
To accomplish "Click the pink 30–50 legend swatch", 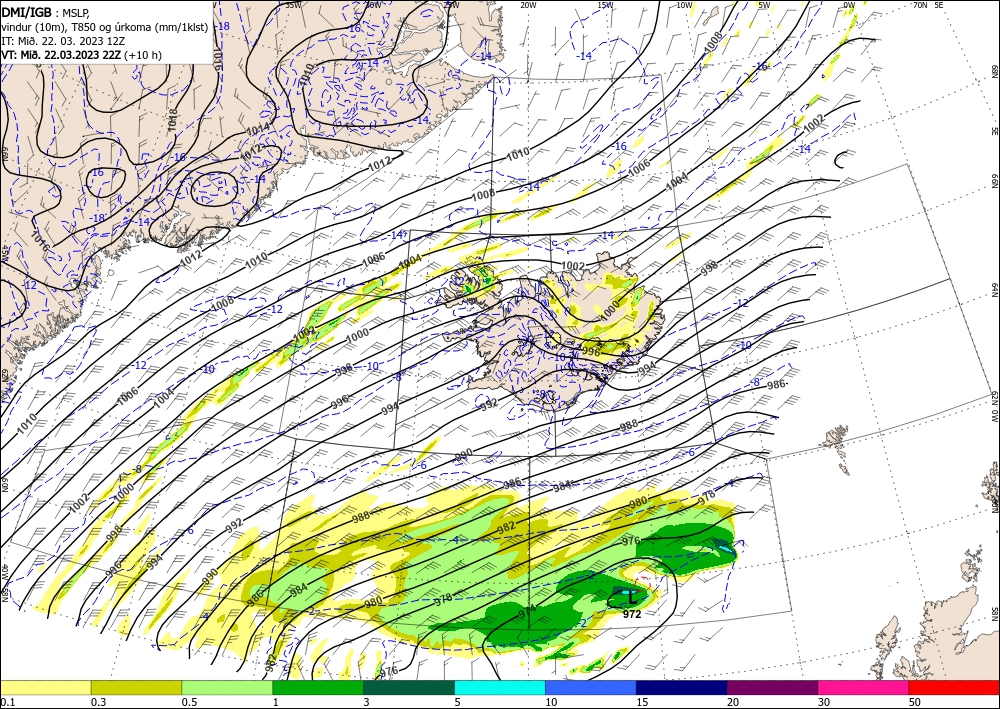I will point(864,687).
